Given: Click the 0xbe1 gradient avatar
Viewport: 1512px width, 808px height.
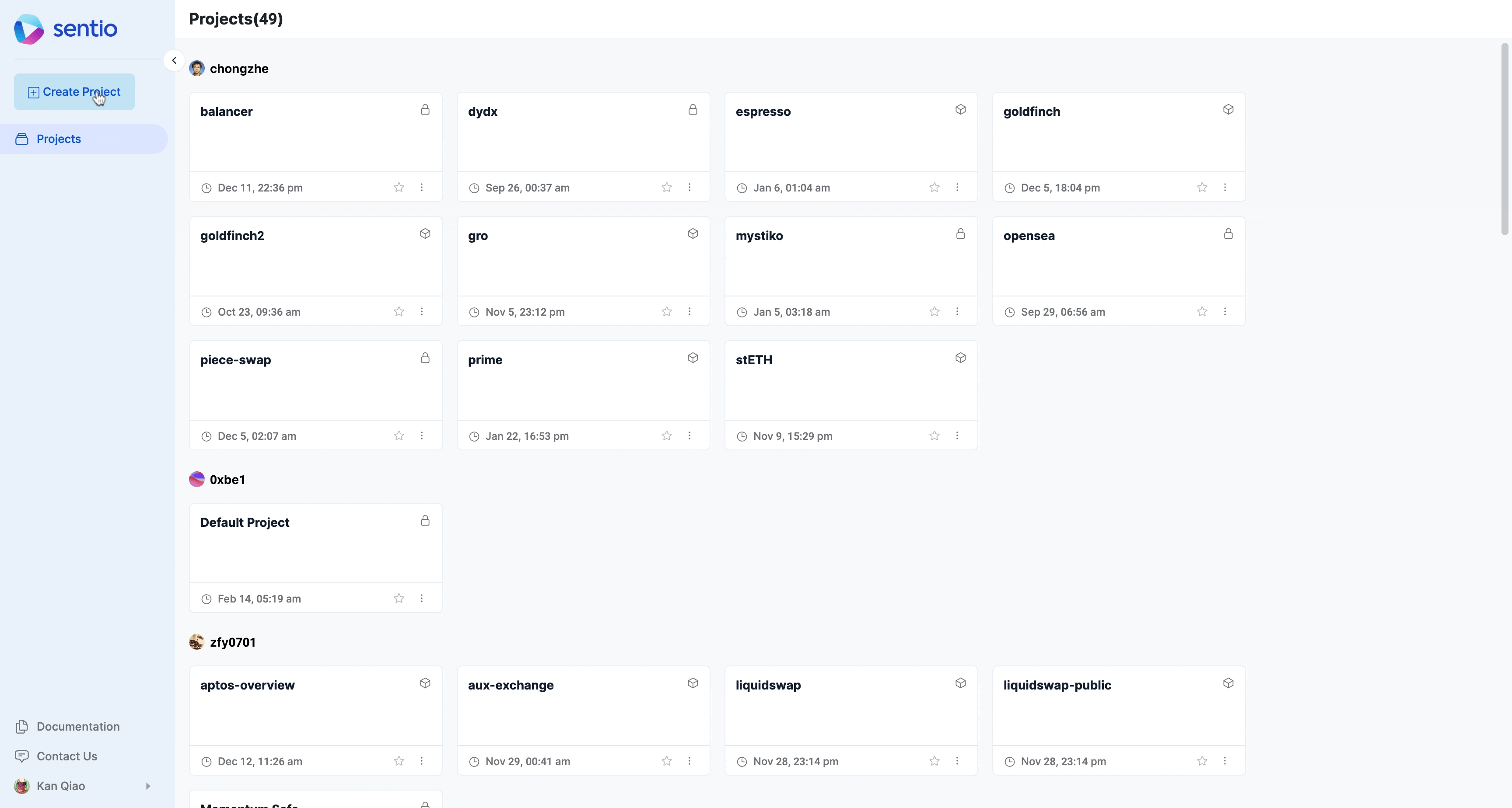Looking at the screenshot, I should (x=196, y=479).
